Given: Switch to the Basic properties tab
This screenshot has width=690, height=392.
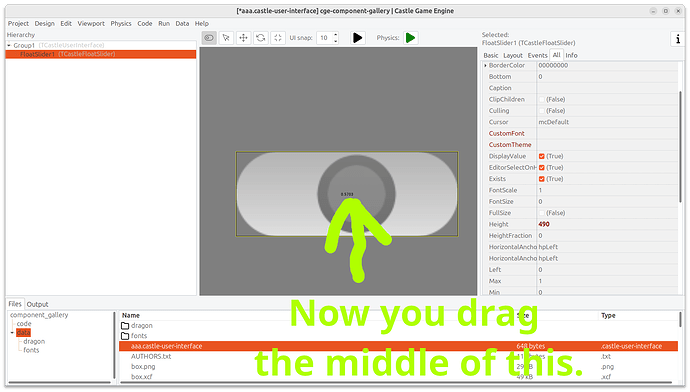Looking at the screenshot, I should click(x=491, y=55).
